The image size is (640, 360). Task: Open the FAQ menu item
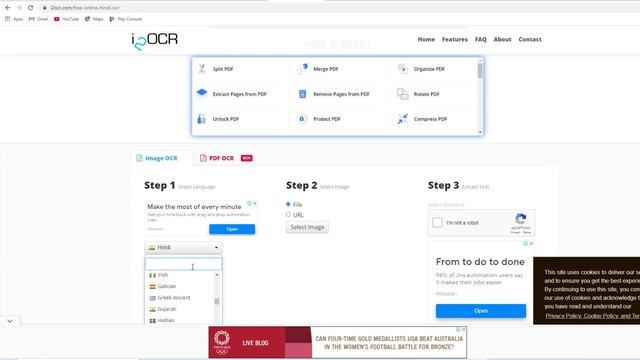click(480, 39)
